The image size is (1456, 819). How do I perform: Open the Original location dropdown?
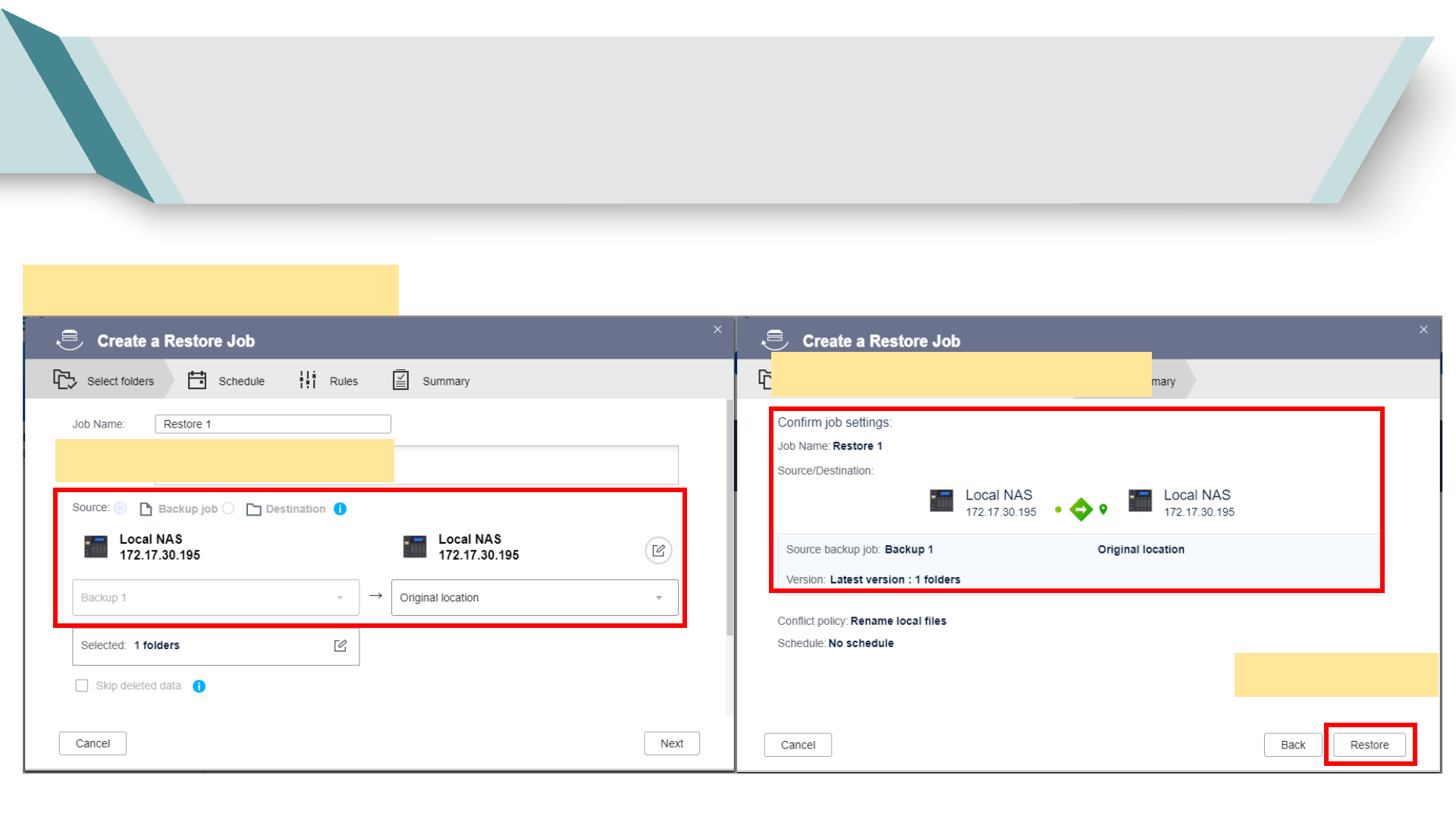[x=535, y=598]
